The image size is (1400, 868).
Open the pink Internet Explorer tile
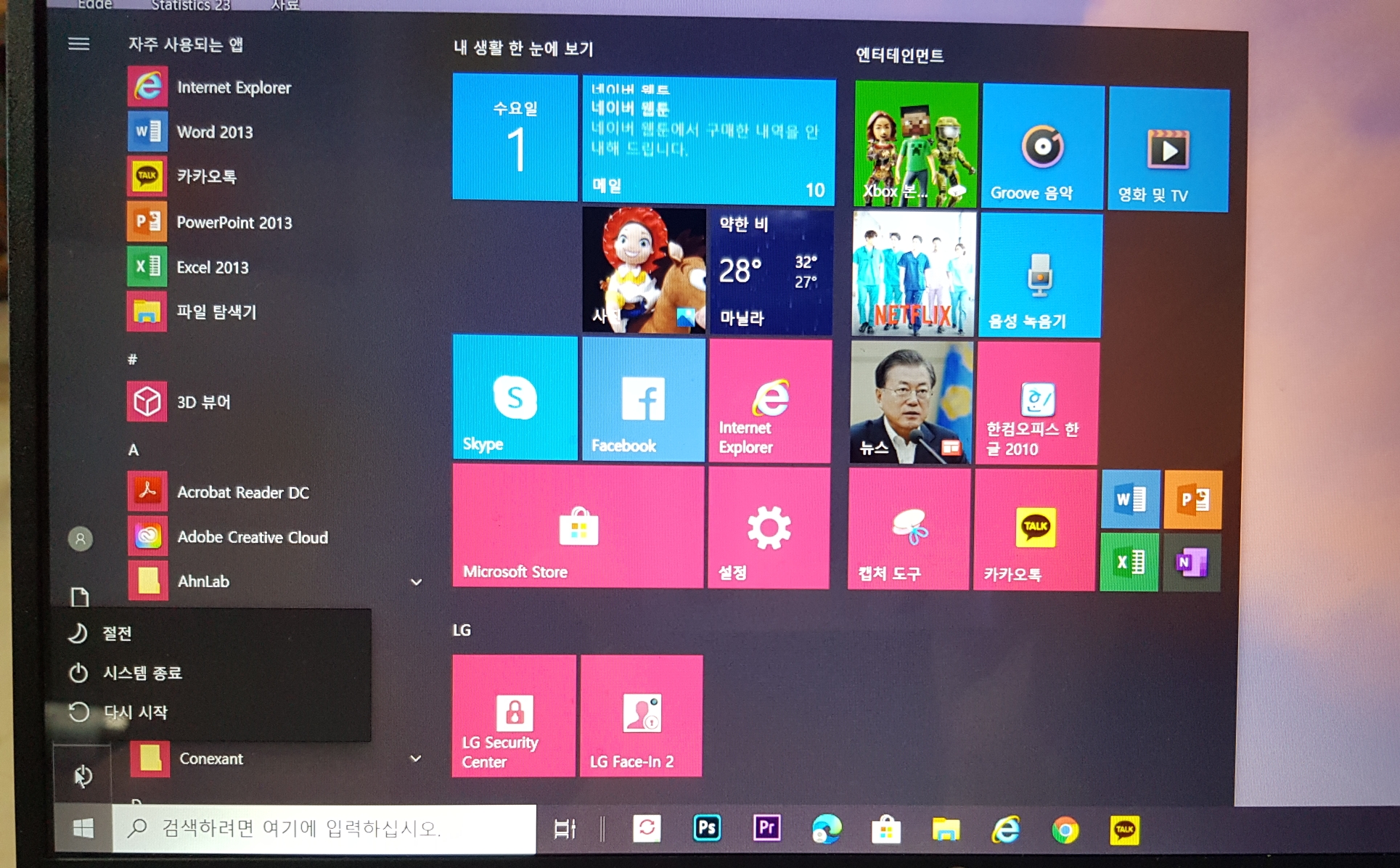770,401
